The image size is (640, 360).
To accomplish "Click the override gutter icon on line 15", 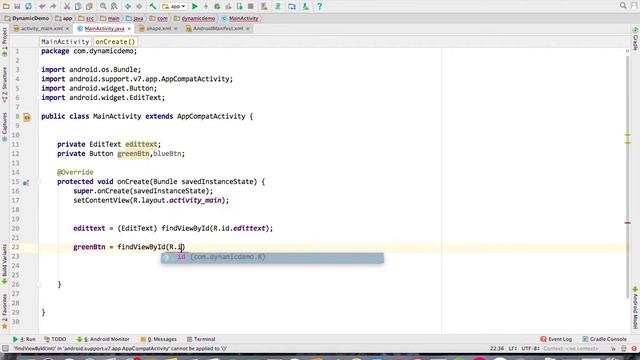I will (x=26, y=183).
